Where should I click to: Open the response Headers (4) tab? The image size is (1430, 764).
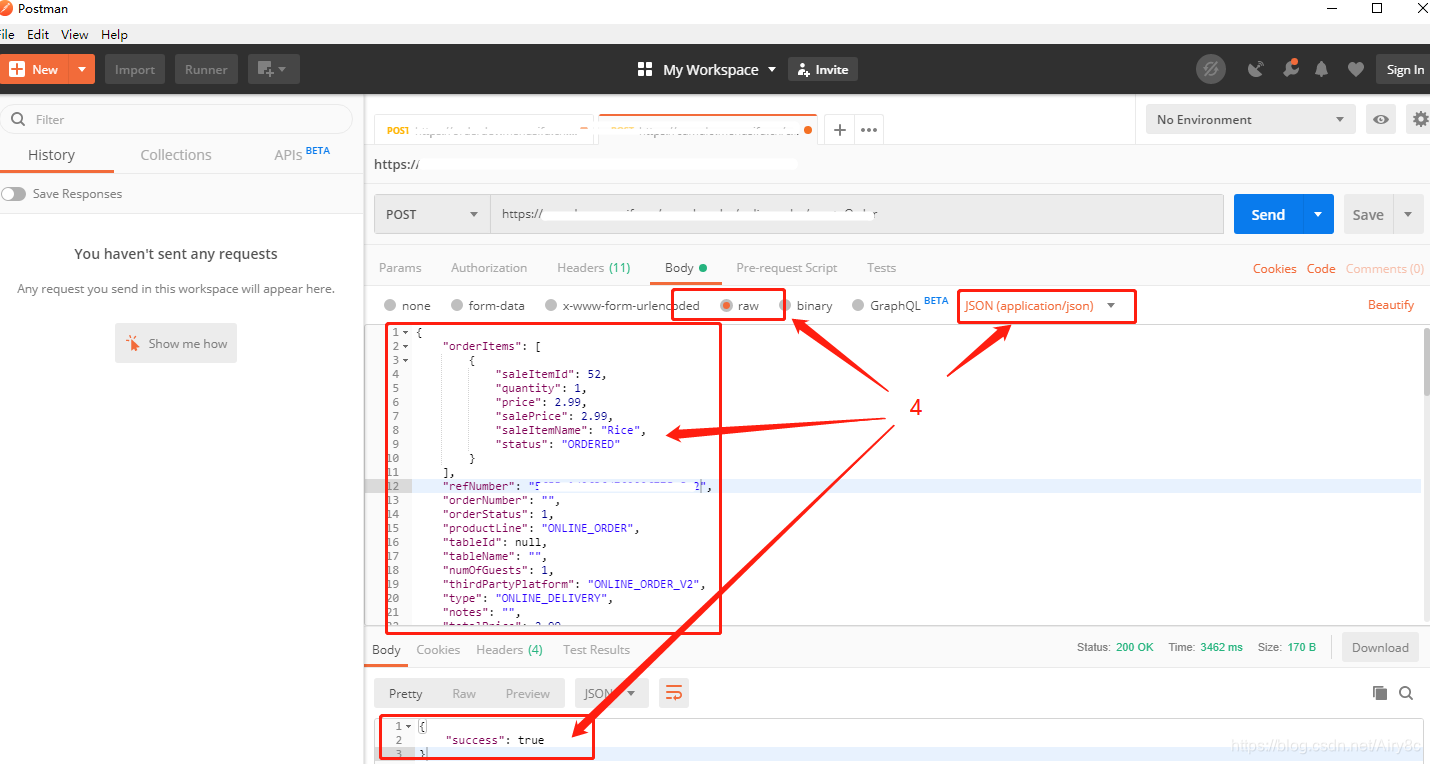point(509,650)
